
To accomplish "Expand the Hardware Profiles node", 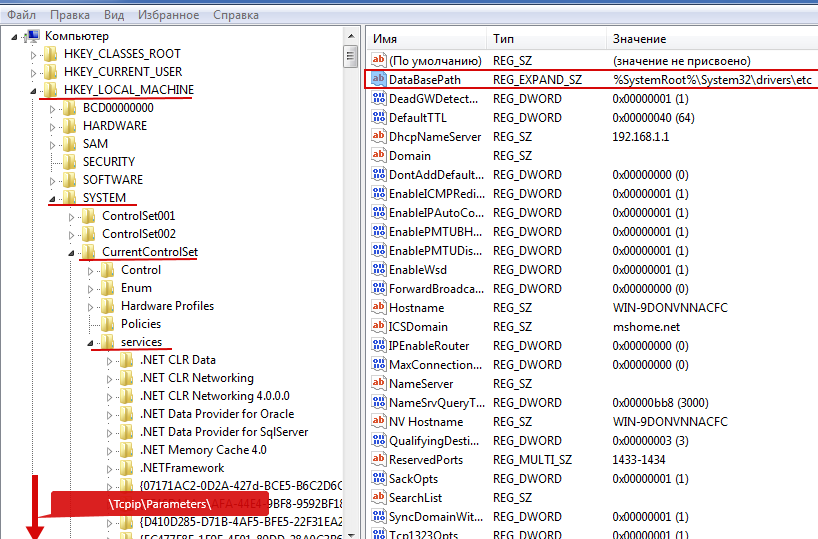I will 90,307.
